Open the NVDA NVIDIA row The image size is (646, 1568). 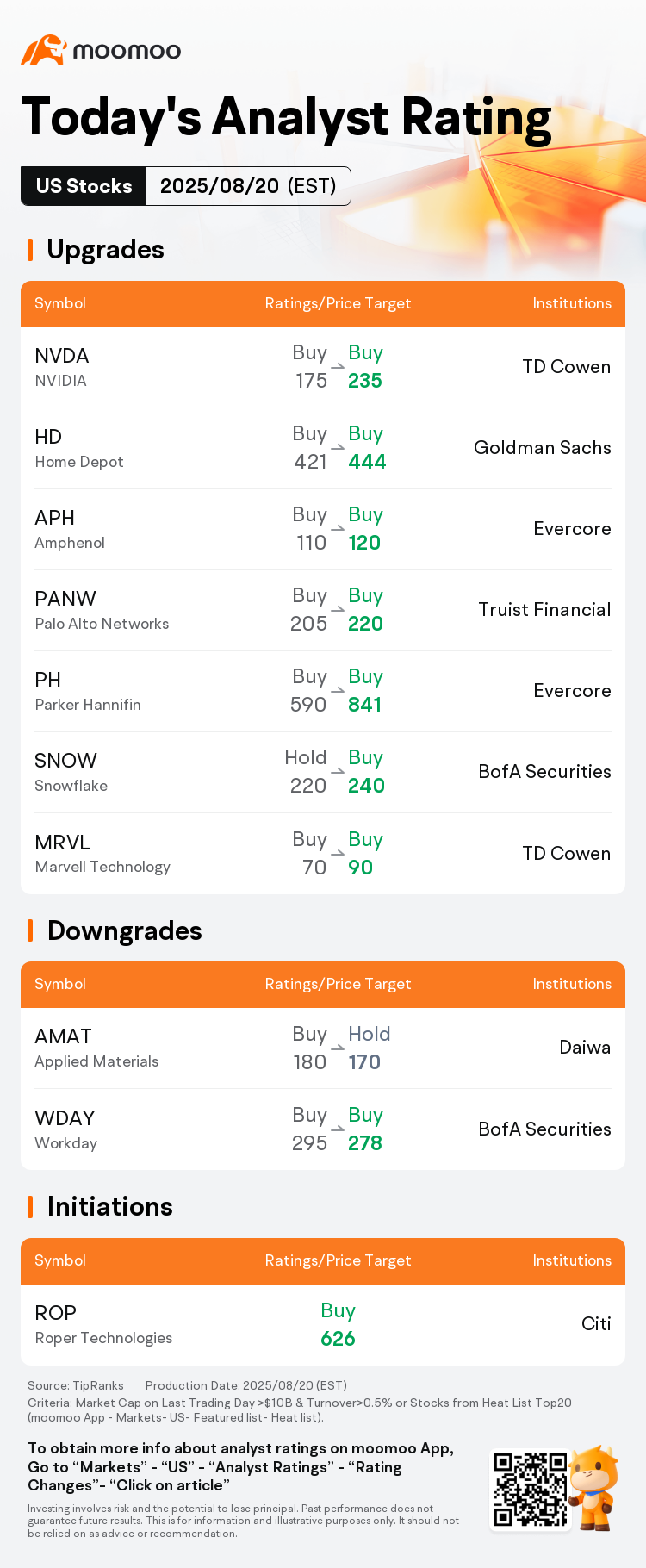point(323,367)
